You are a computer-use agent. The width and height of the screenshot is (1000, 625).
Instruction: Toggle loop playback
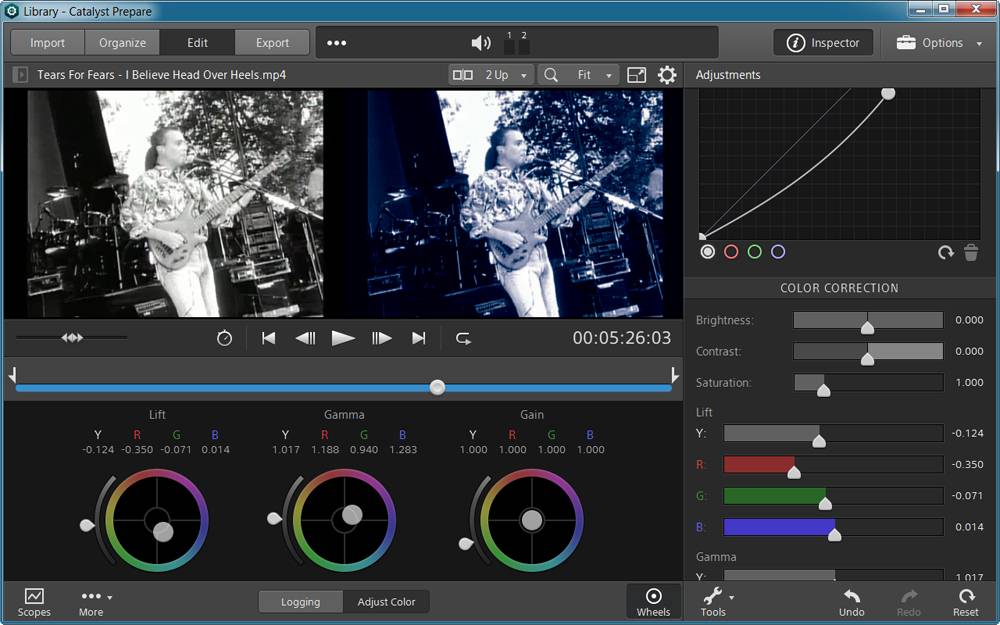pos(464,338)
